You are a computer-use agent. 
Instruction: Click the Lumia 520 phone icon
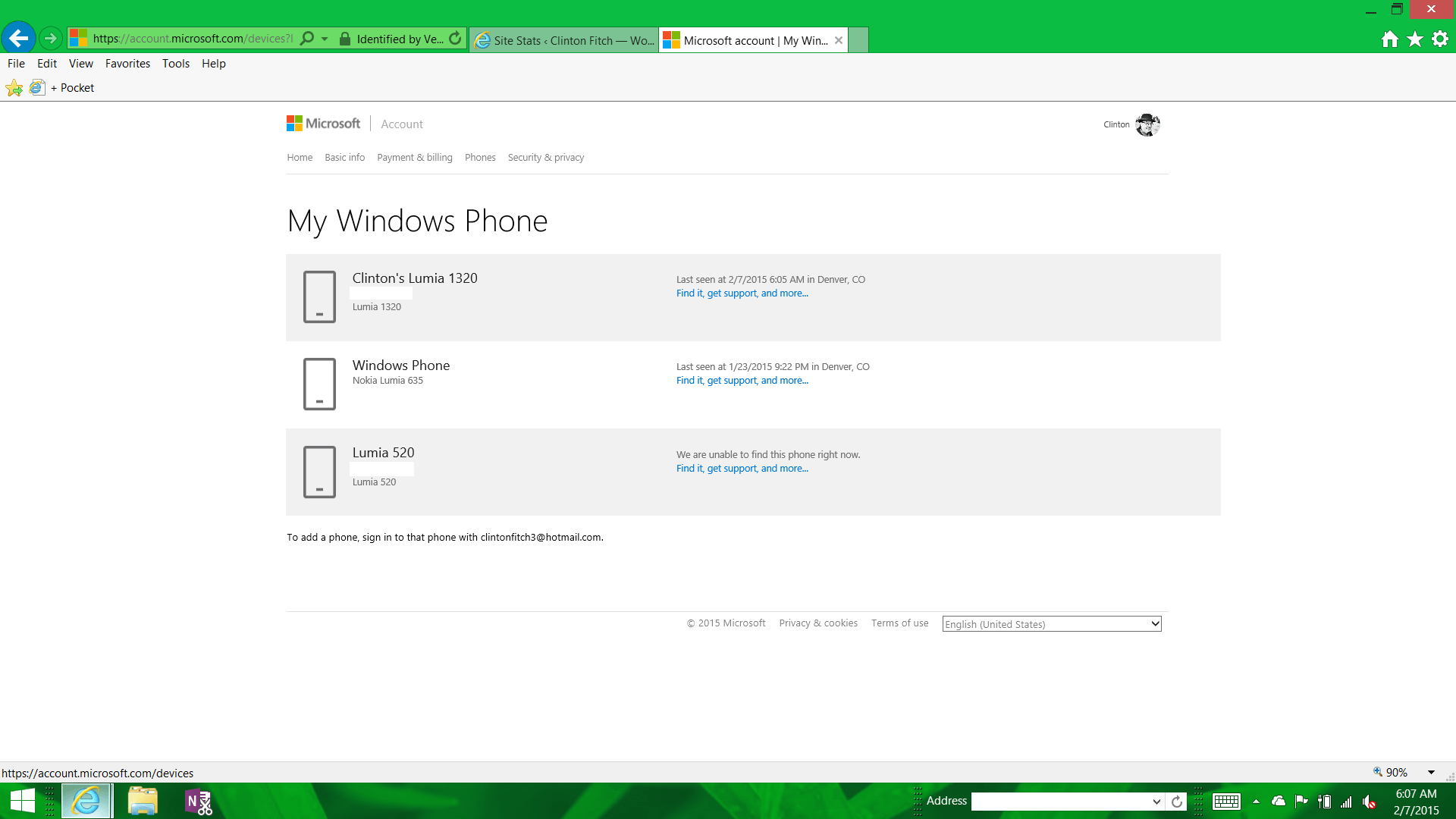pyautogui.click(x=319, y=472)
